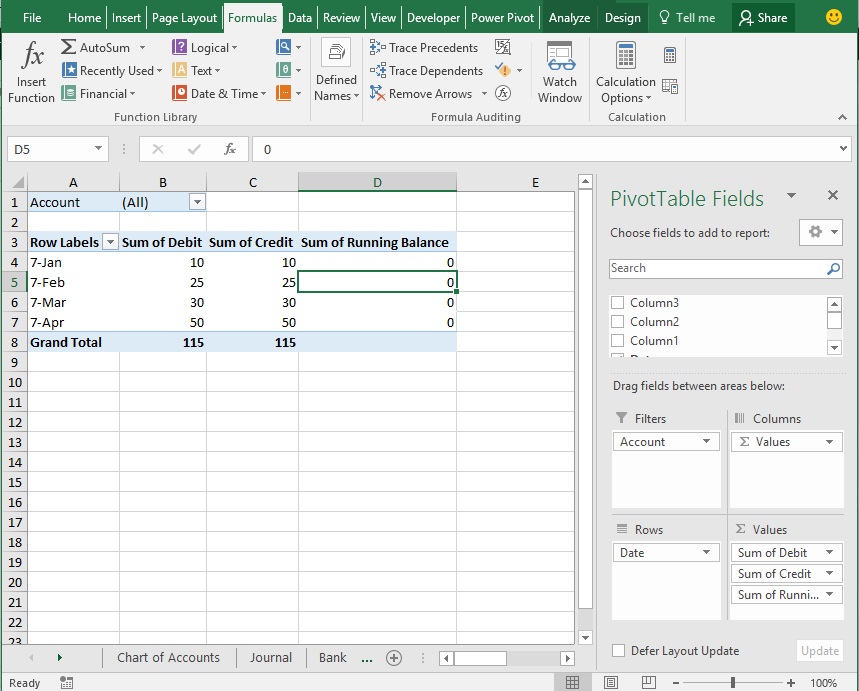
Task: Open Values field dropdown in Columns area
Action: coord(829,442)
